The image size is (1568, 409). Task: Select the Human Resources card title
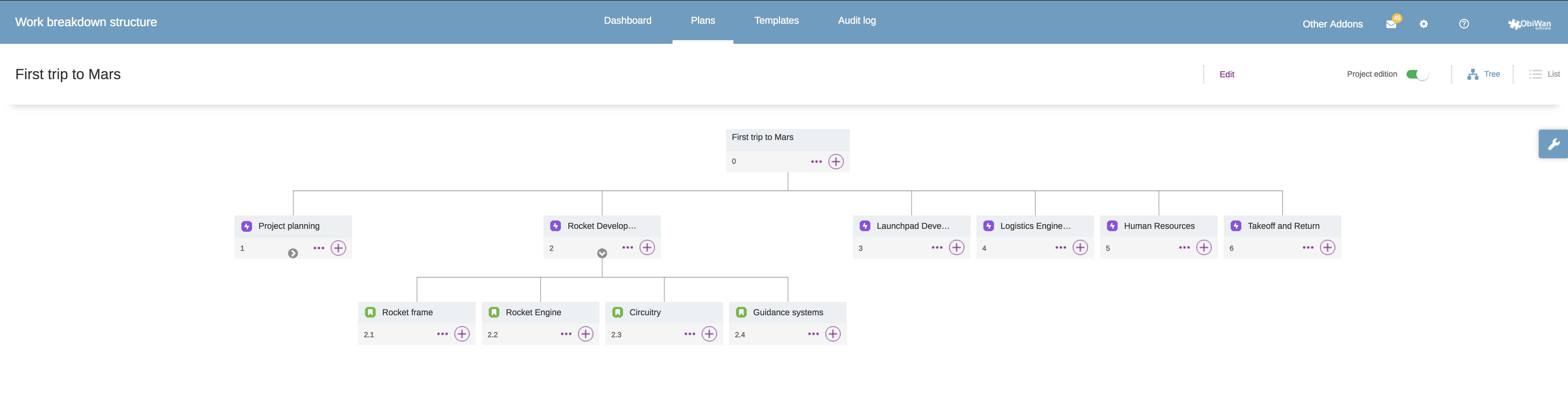1159,226
